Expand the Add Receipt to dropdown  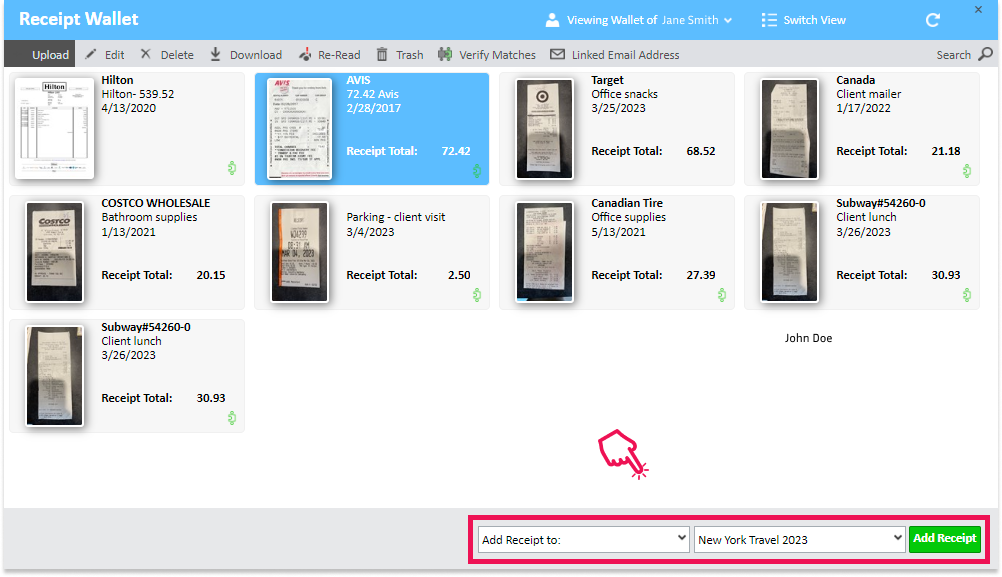coord(582,539)
